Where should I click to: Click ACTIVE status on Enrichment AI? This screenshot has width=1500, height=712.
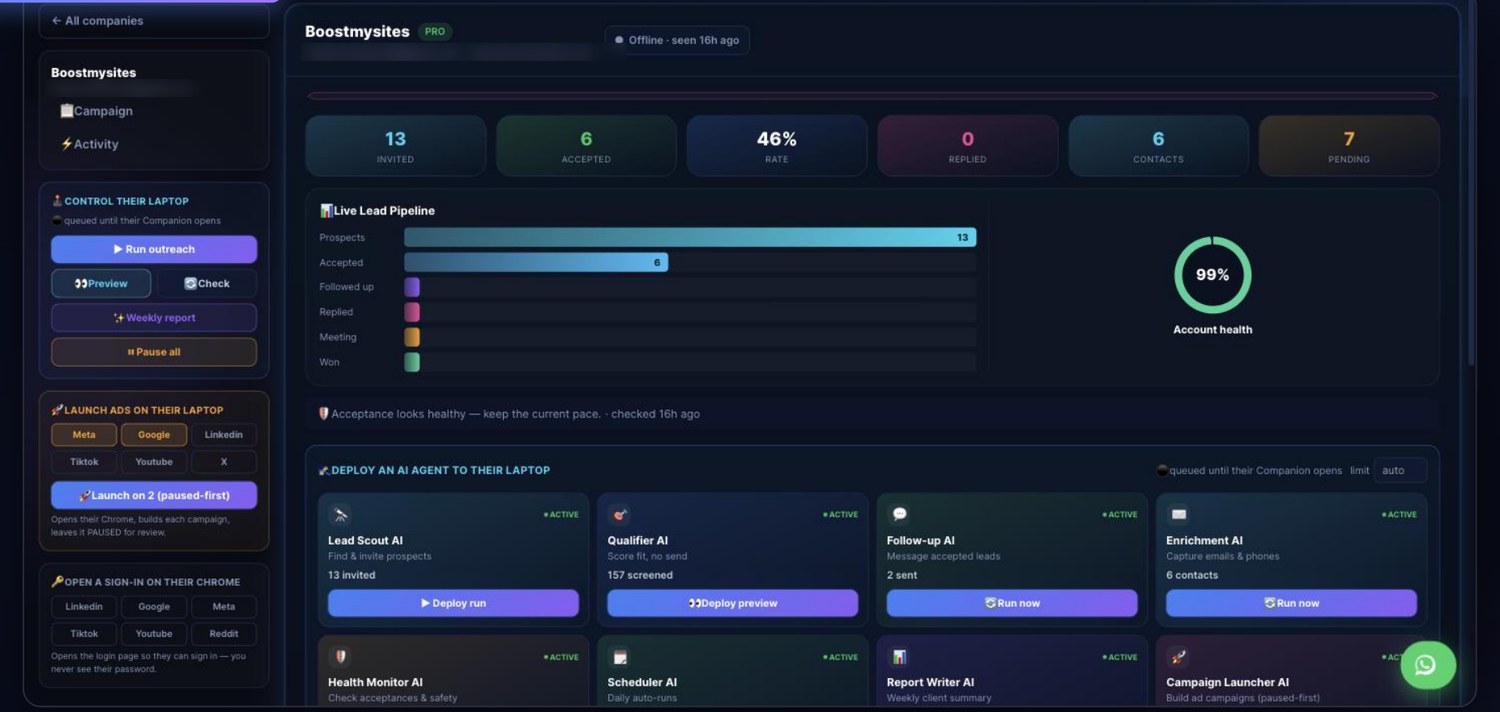(x=1399, y=515)
